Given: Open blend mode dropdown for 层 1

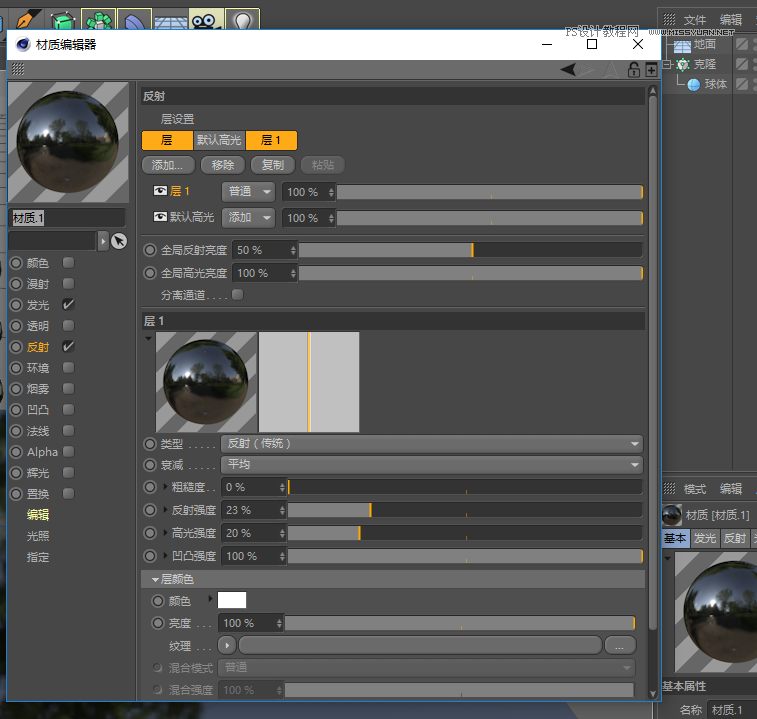Looking at the screenshot, I should coord(248,192).
